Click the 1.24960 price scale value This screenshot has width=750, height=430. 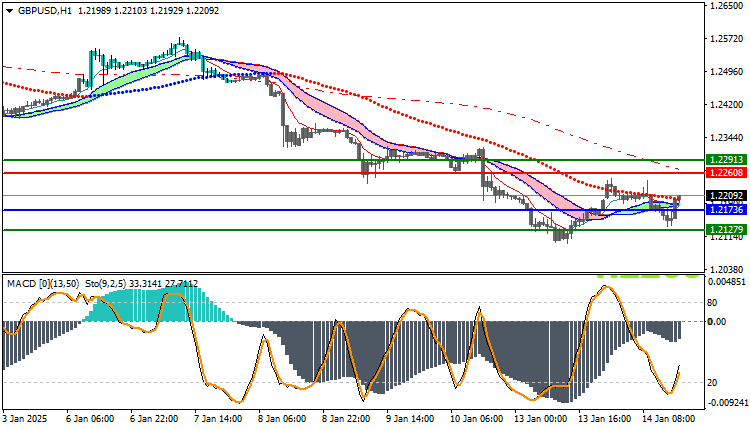727,72
